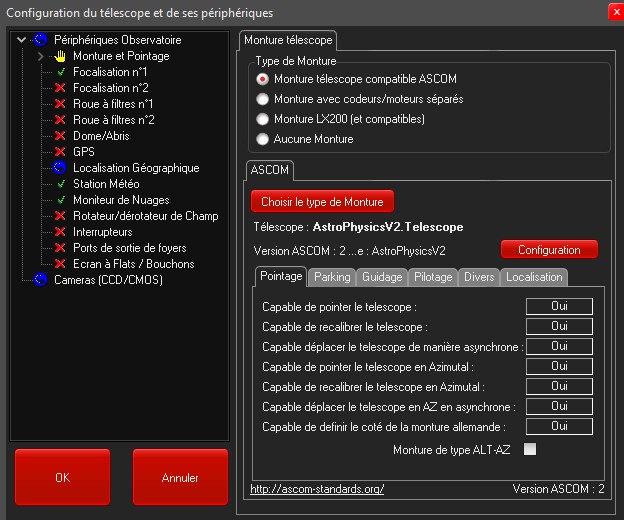Collapse the Périphériques Observatoire tree node

click(23, 40)
